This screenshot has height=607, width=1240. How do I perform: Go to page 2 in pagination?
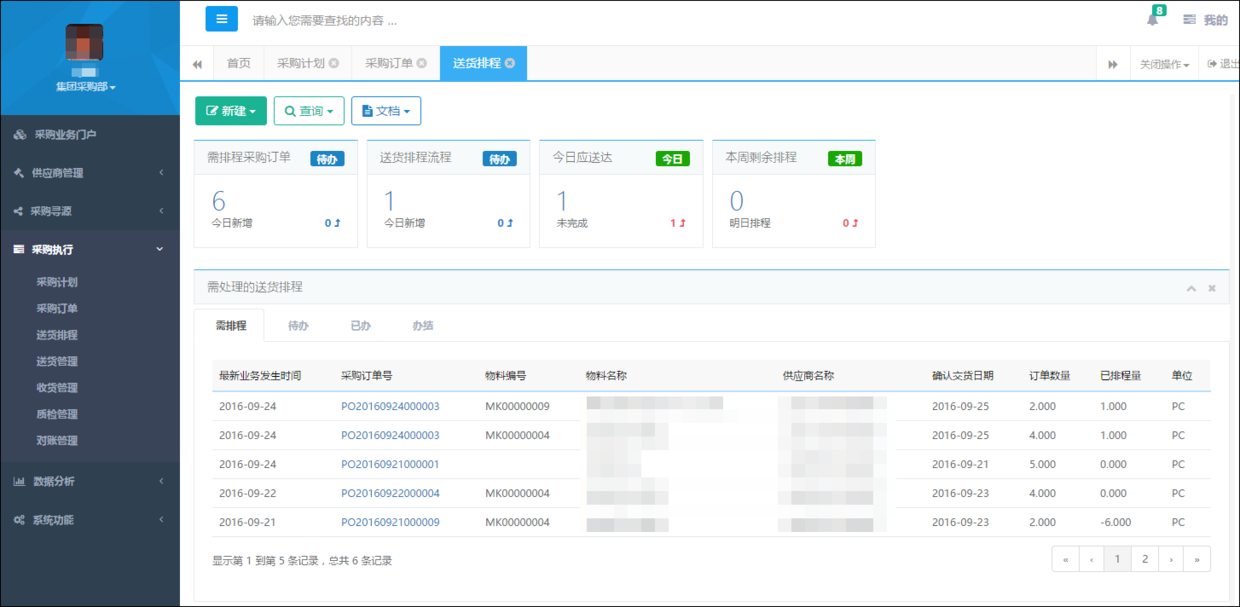1145,559
